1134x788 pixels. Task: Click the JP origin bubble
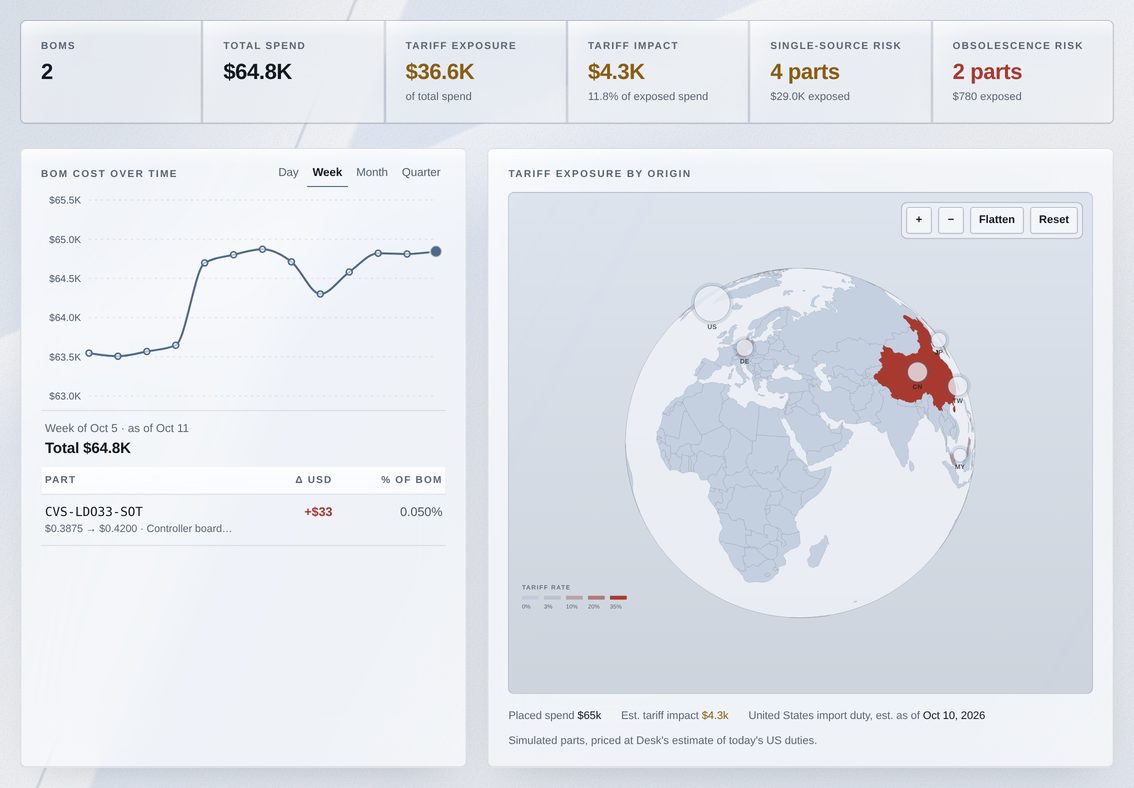[939, 340]
